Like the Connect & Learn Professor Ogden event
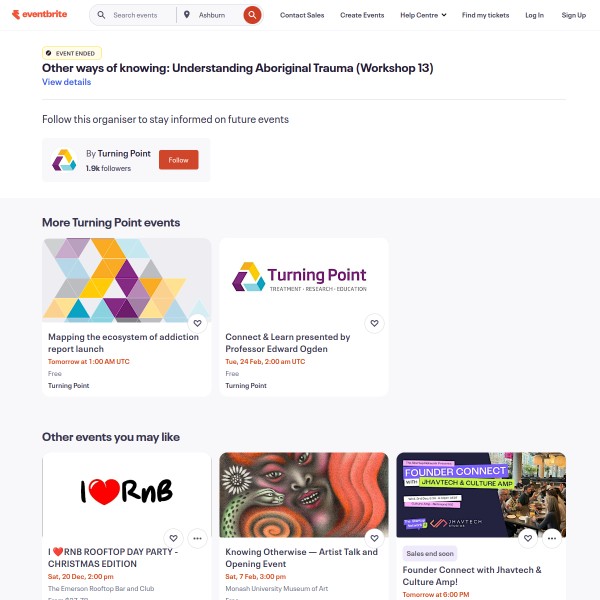 point(374,323)
